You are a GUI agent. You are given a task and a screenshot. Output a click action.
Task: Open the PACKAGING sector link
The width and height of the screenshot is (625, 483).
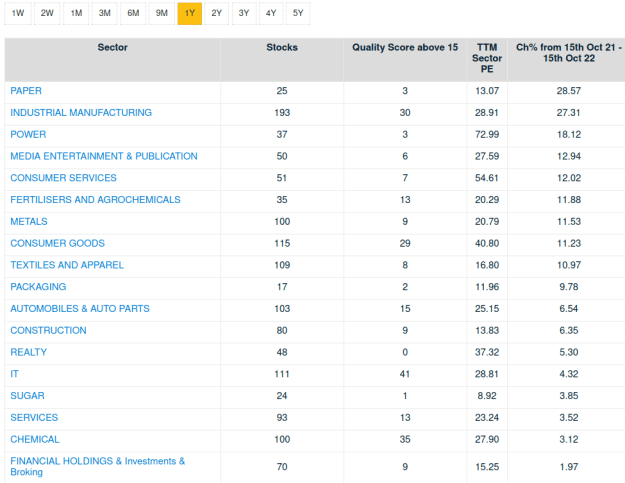click(38, 287)
